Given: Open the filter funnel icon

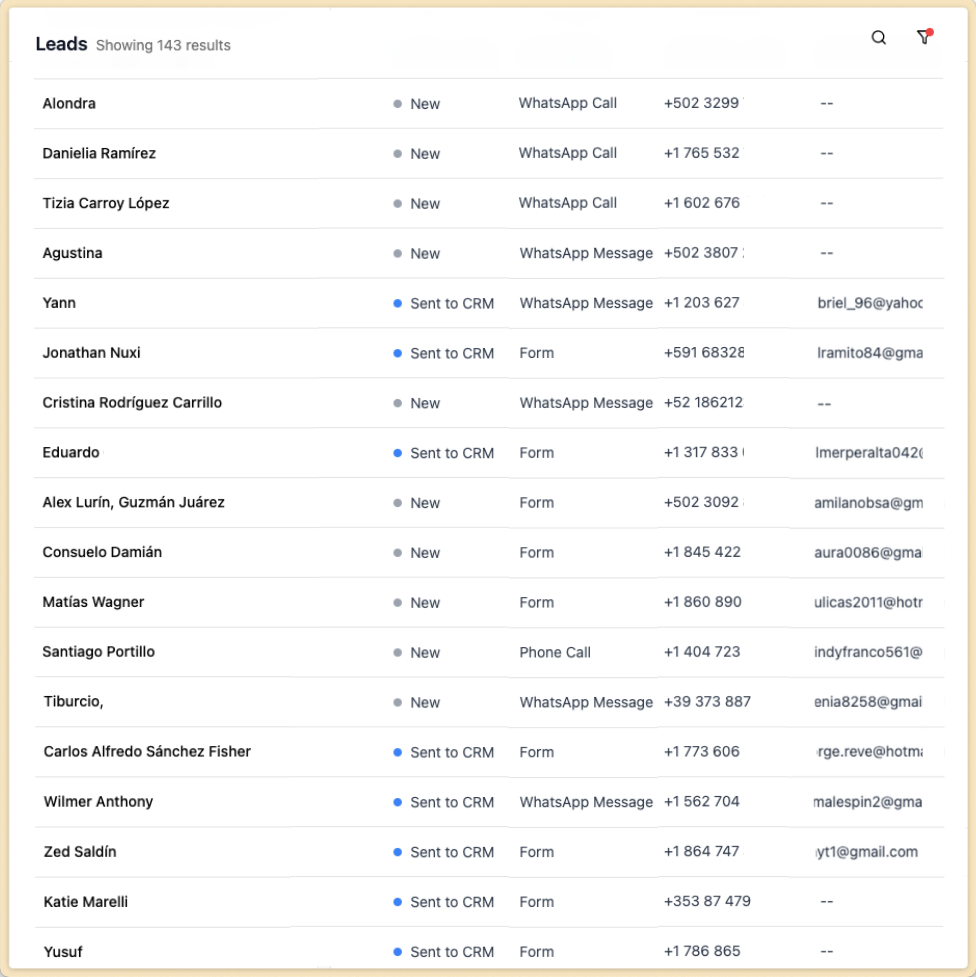Looking at the screenshot, I should (923, 38).
